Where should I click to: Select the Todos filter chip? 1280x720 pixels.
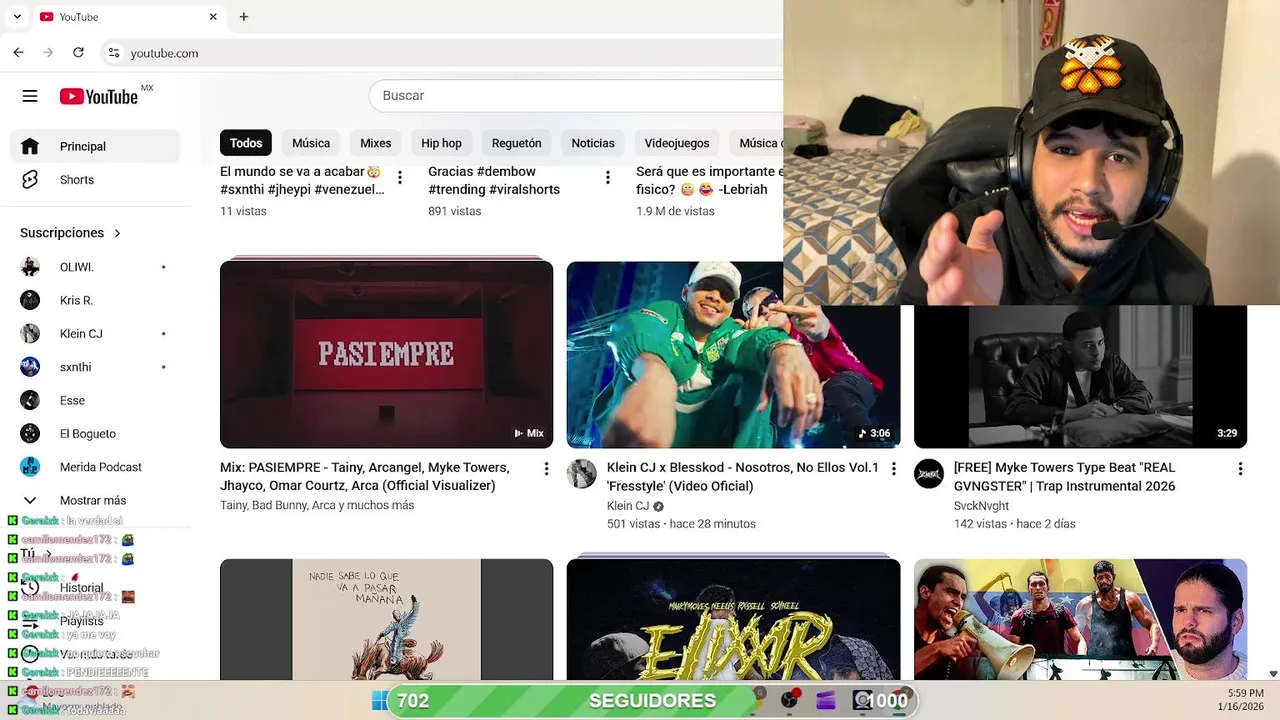pos(246,143)
